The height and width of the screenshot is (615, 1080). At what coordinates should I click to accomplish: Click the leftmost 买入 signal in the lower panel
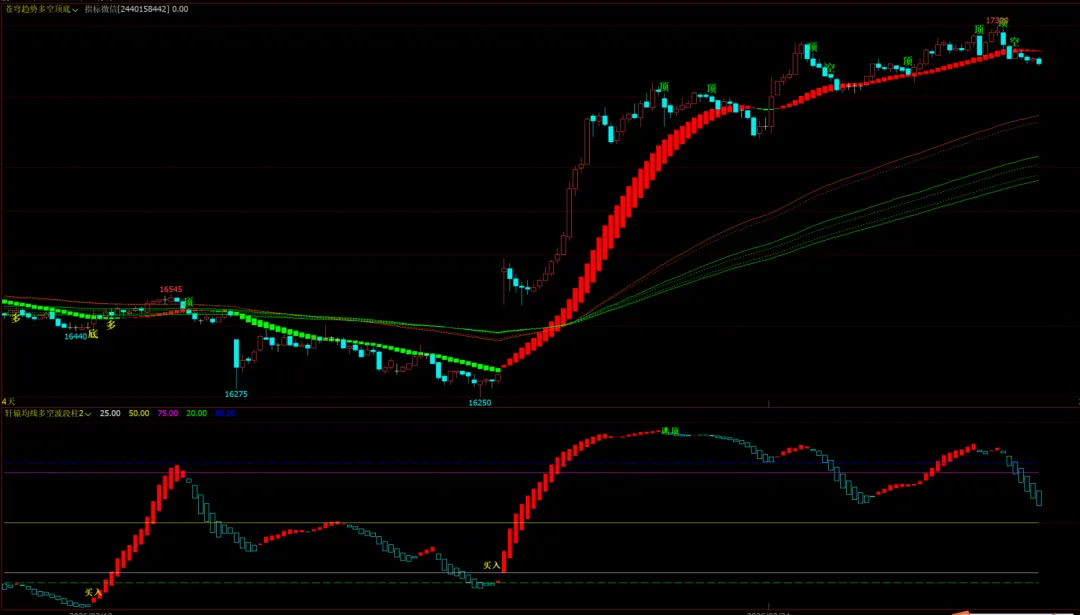93,592
